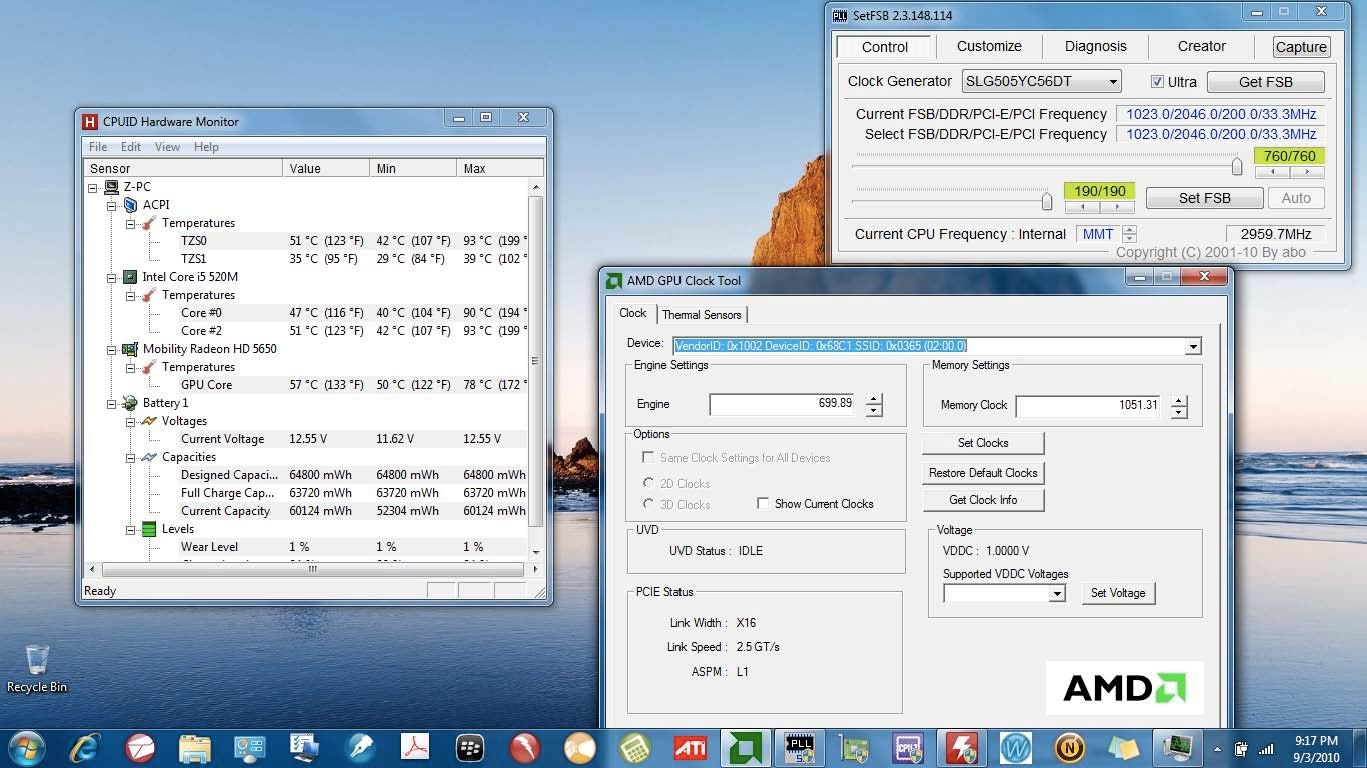
Task: Click the CPUID Hardware Monitor title icon
Action: click(x=90, y=121)
